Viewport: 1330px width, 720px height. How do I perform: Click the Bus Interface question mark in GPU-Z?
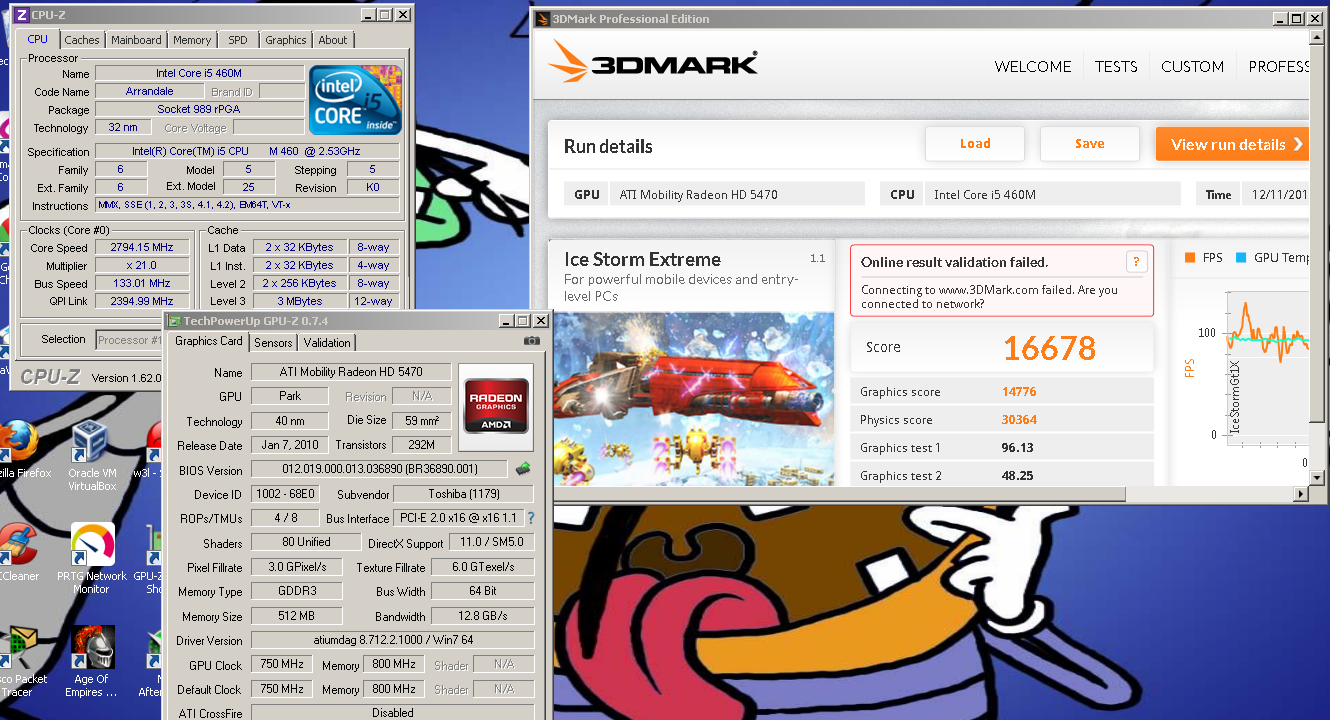(x=531, y=518)
